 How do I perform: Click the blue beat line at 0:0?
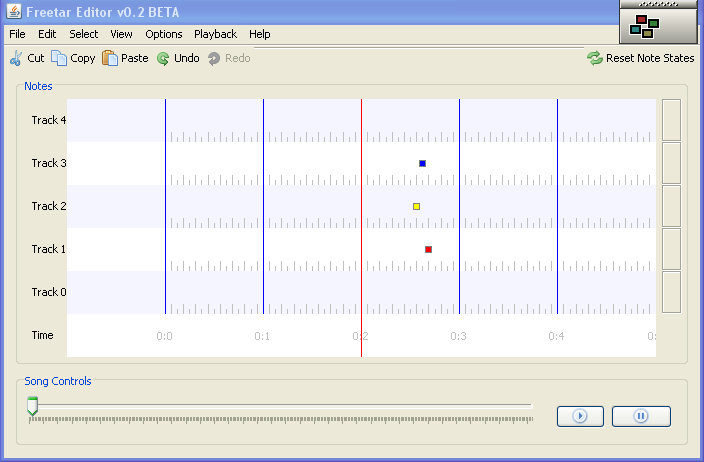coord(165,207)
